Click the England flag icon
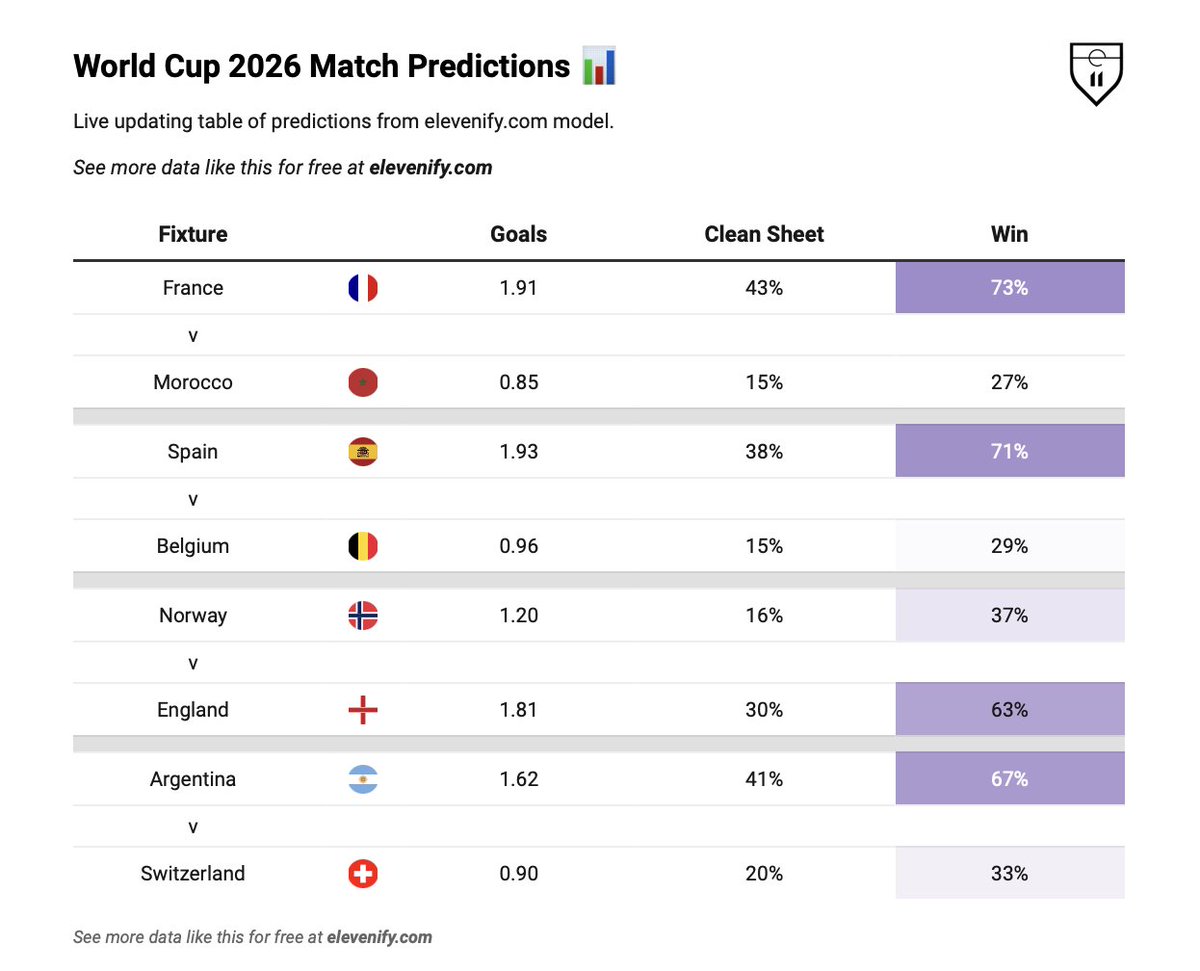The width and height of the screenshot is (1200, 971). tap(363, 710)
